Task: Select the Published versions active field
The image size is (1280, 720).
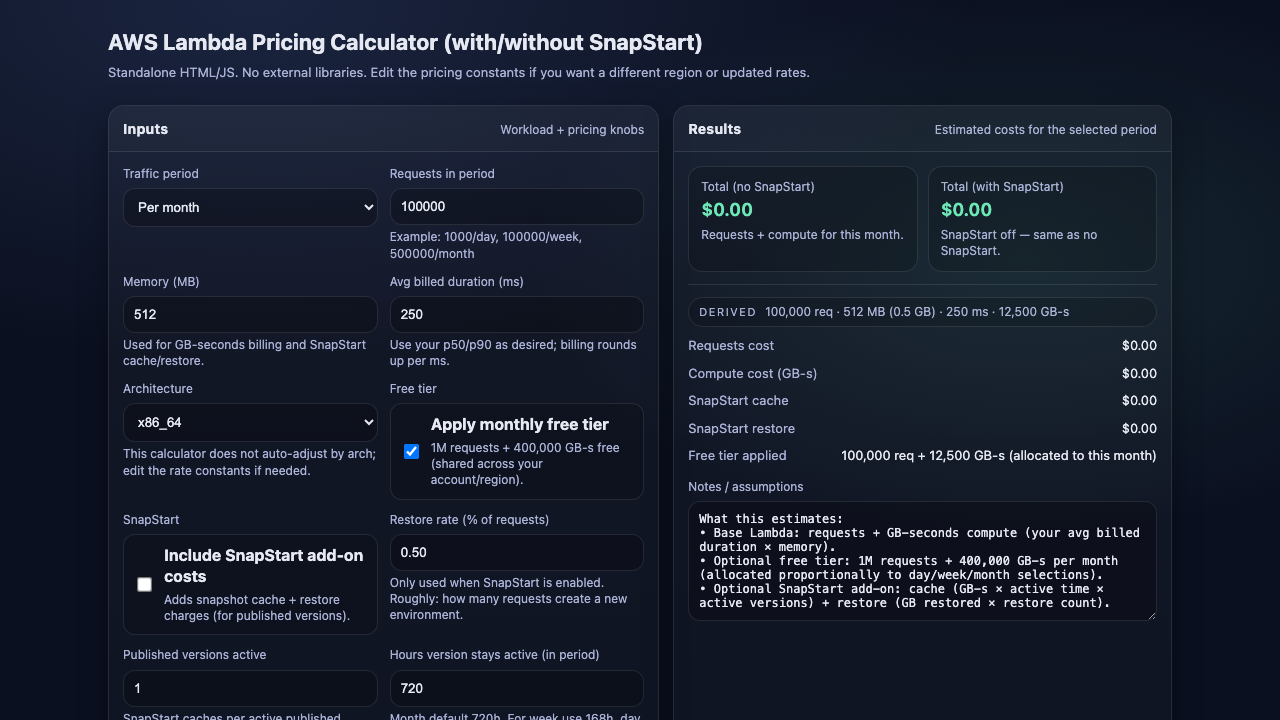Action: pos(250,688)
